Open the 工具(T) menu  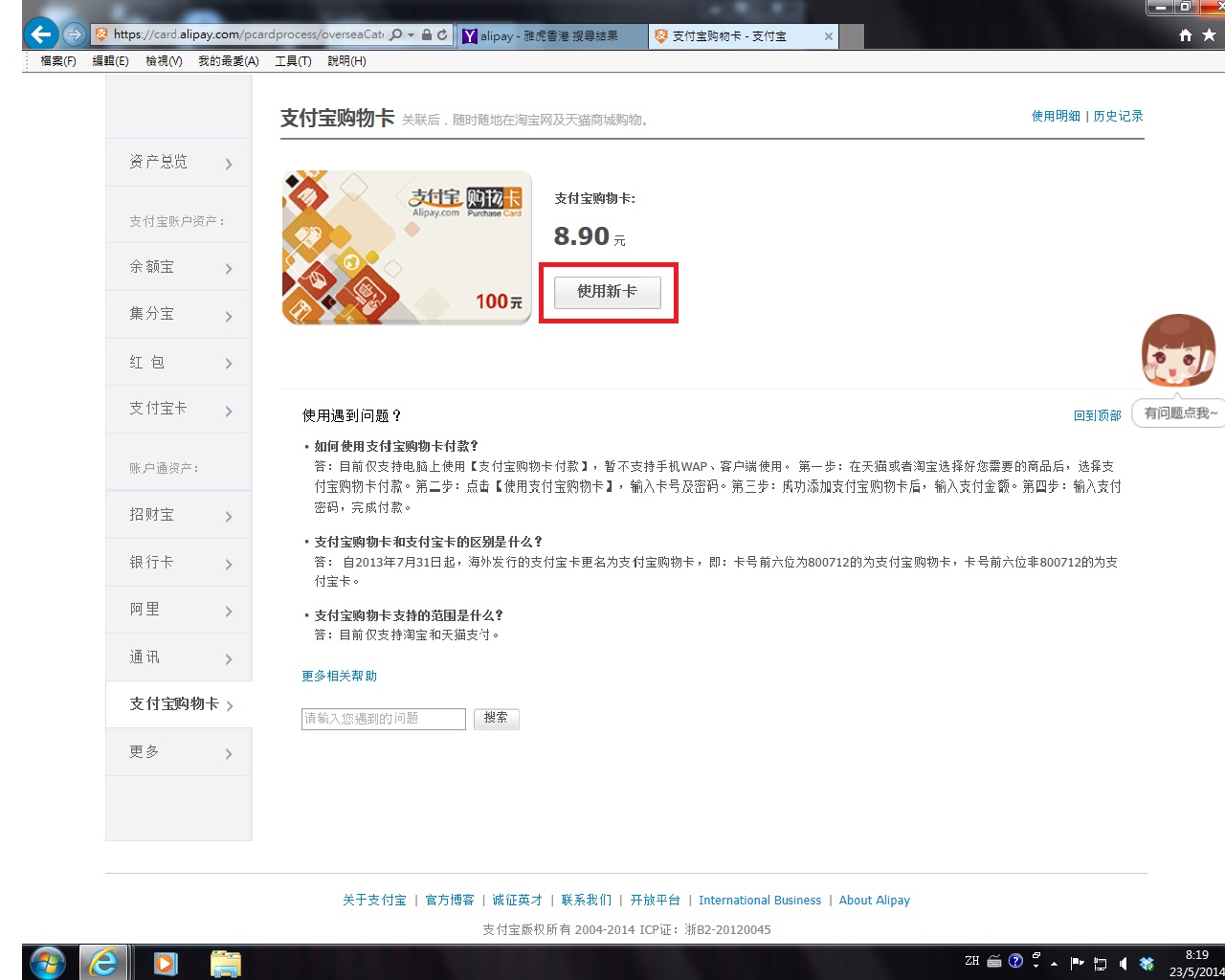(293, 61)
